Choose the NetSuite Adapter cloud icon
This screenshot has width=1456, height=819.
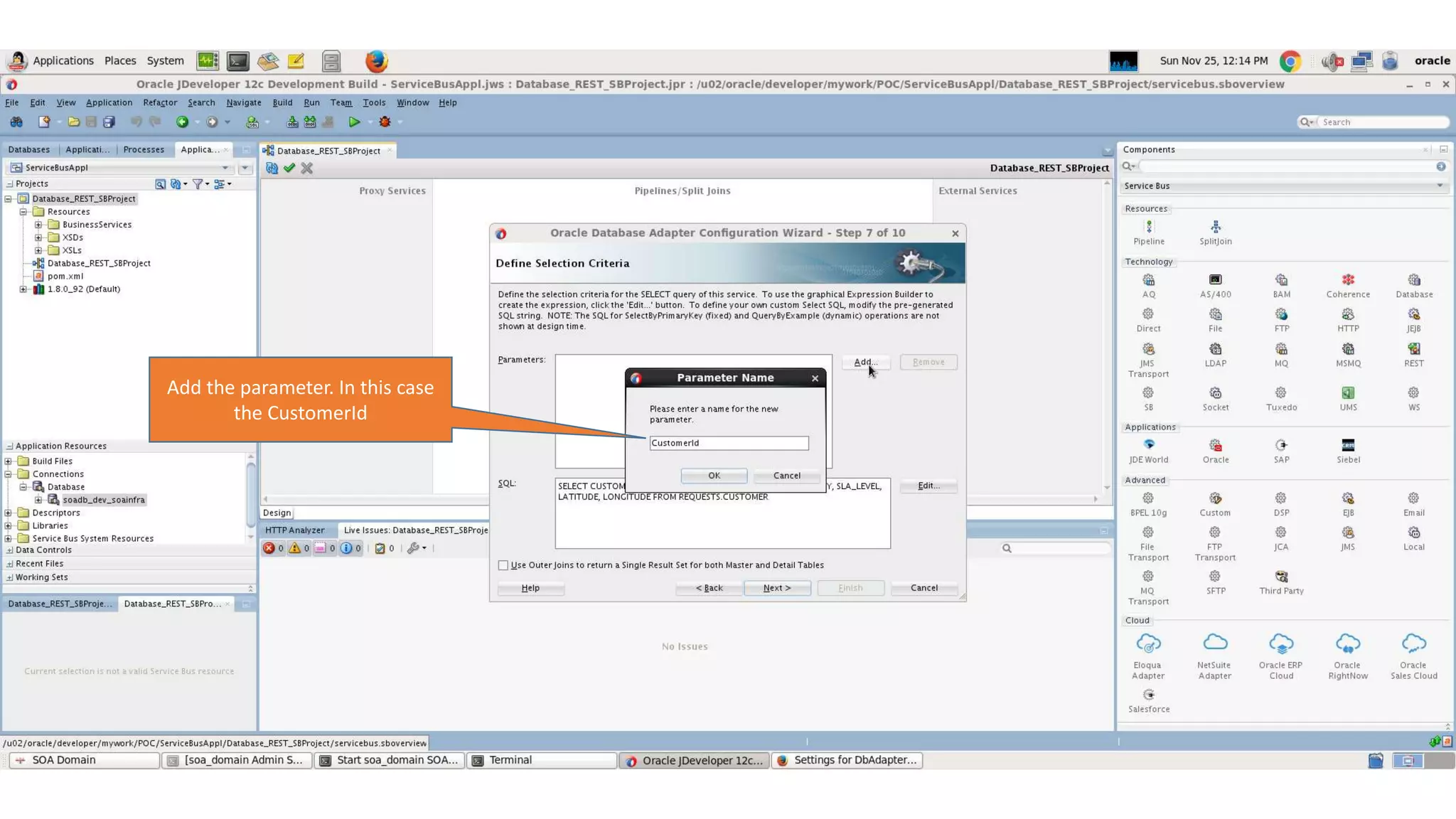pyautogui.click(x=1215, y=644)
